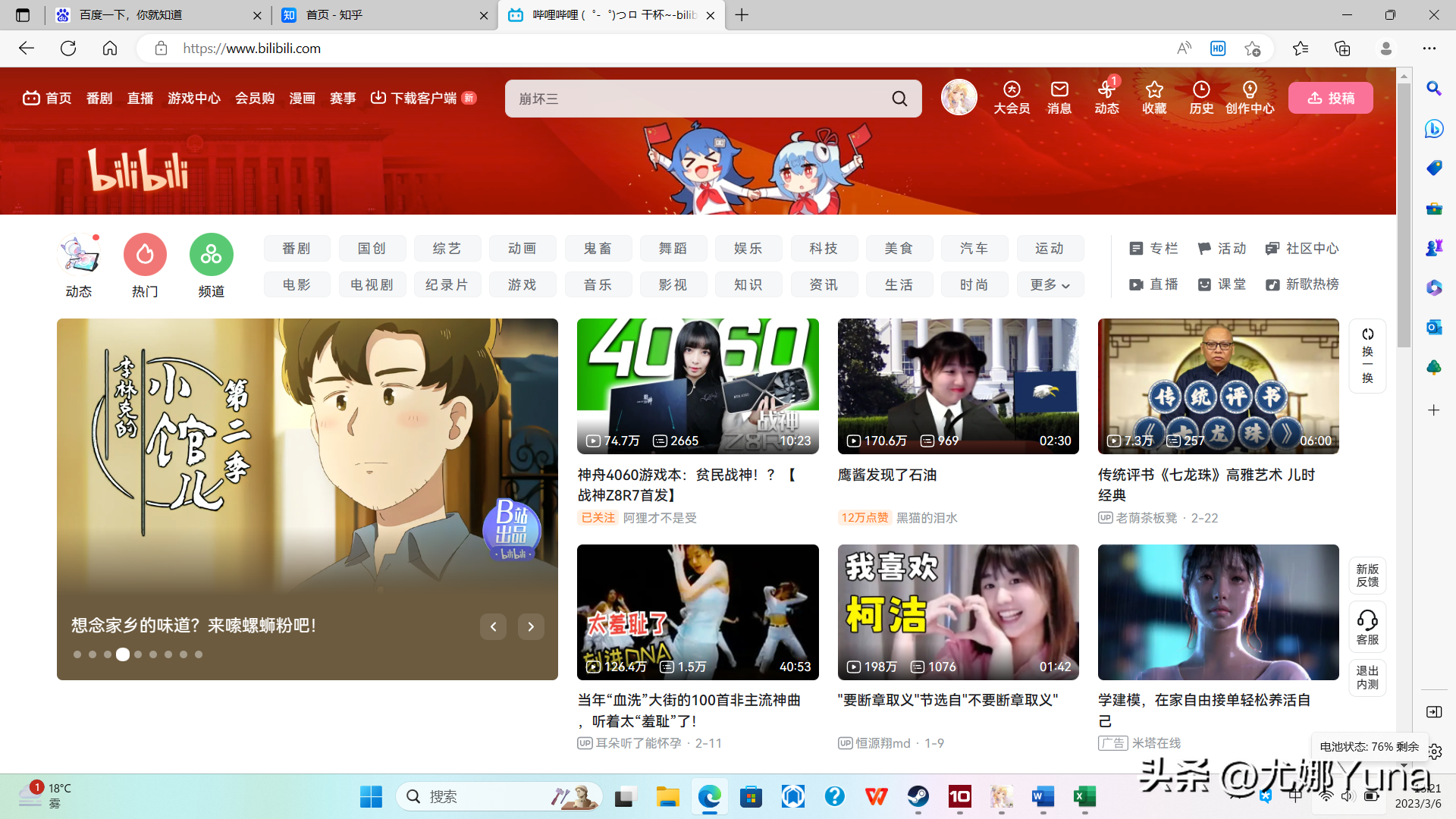Screen dimensions: 1456x819
Task: Open the 收藏 favorites star icon
Action: click(x=1154, y=98)
